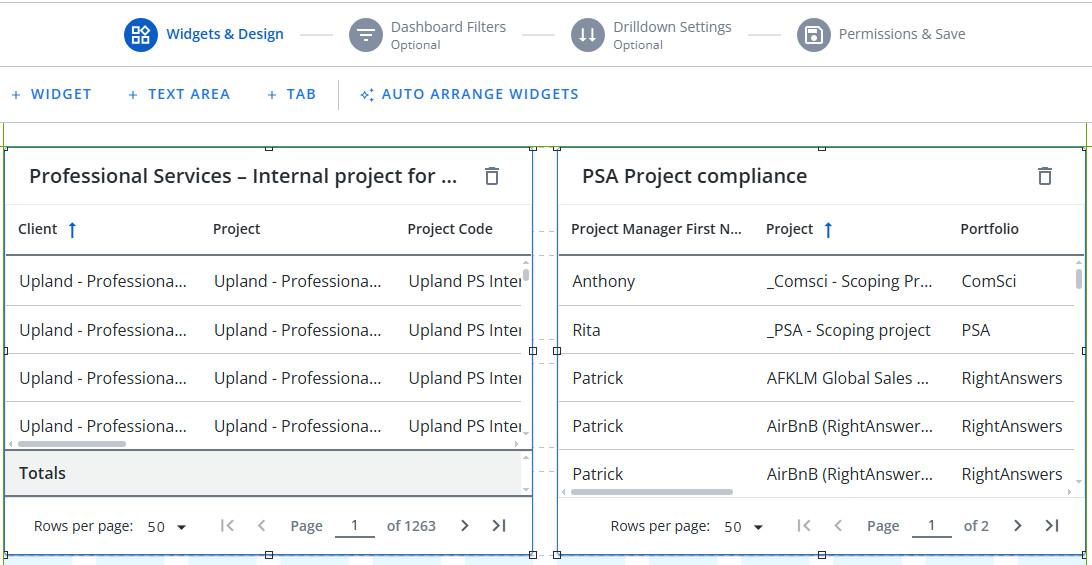Delete the PSA Project compliance widget
This screenshot has height=565, width=1092.
[x=1045, y=176]
